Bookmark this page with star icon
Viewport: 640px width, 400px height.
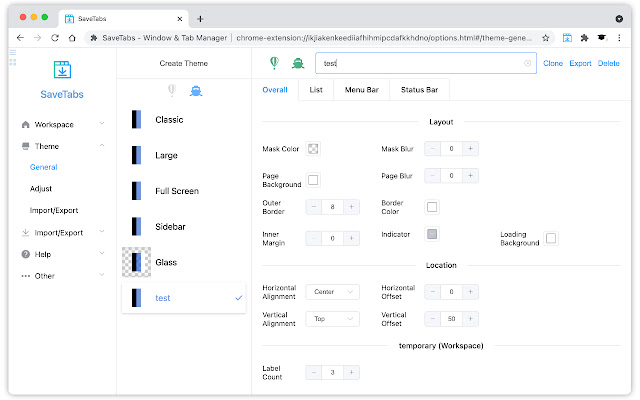click(545, 38)
